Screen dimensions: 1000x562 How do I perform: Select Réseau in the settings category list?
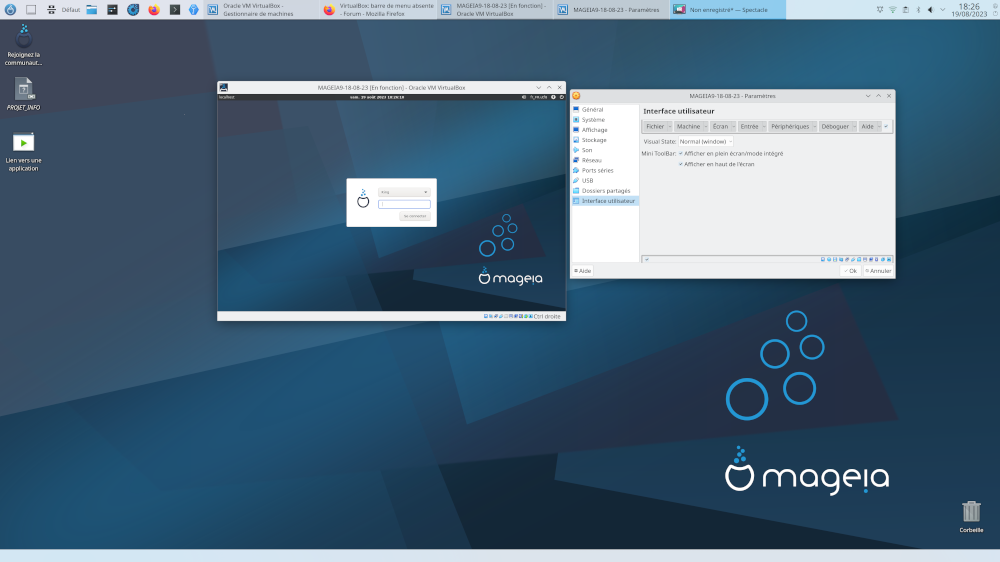[x=605, y=160]
